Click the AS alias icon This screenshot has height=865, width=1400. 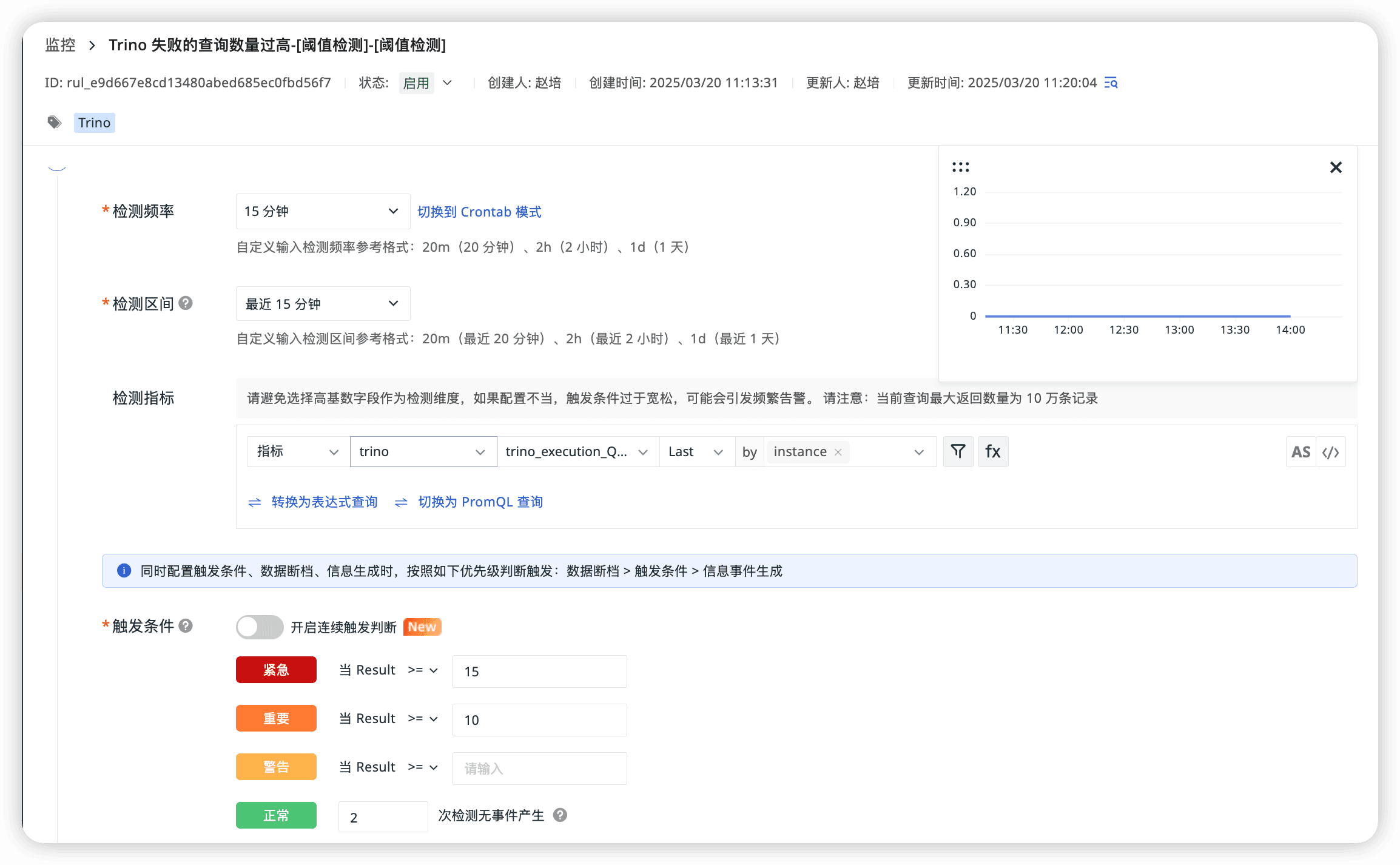(1301, 452)
